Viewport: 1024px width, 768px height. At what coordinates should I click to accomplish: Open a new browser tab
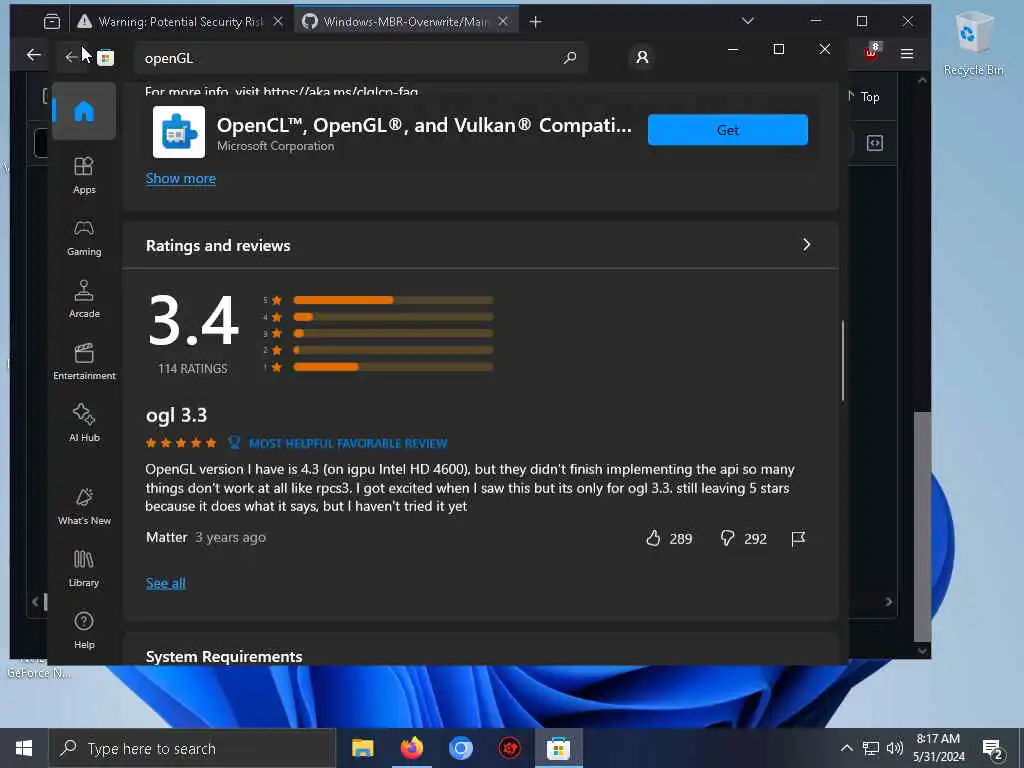click(x=536, y=22)
